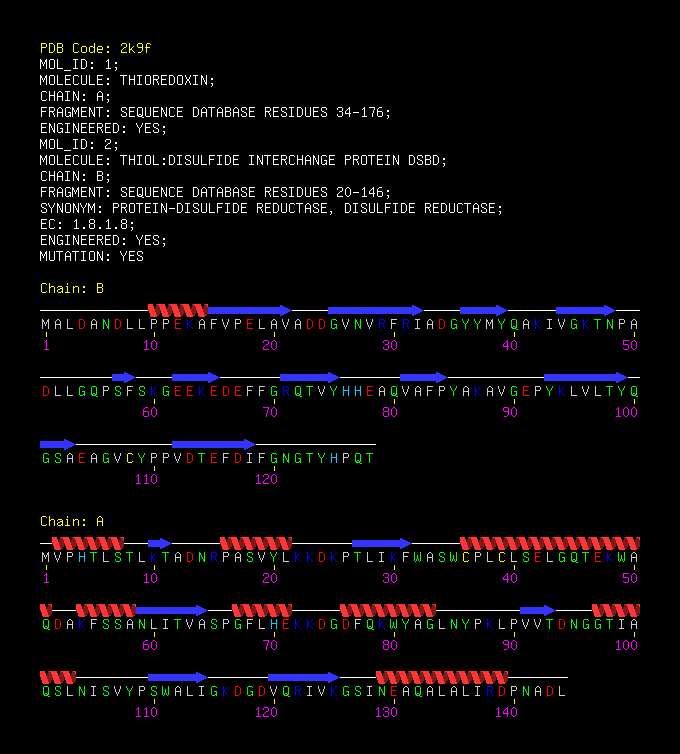Viewport: 680px width, 754px height.
Task: Click Chain A helix above VPHTLS
Action: click(88, 543)
